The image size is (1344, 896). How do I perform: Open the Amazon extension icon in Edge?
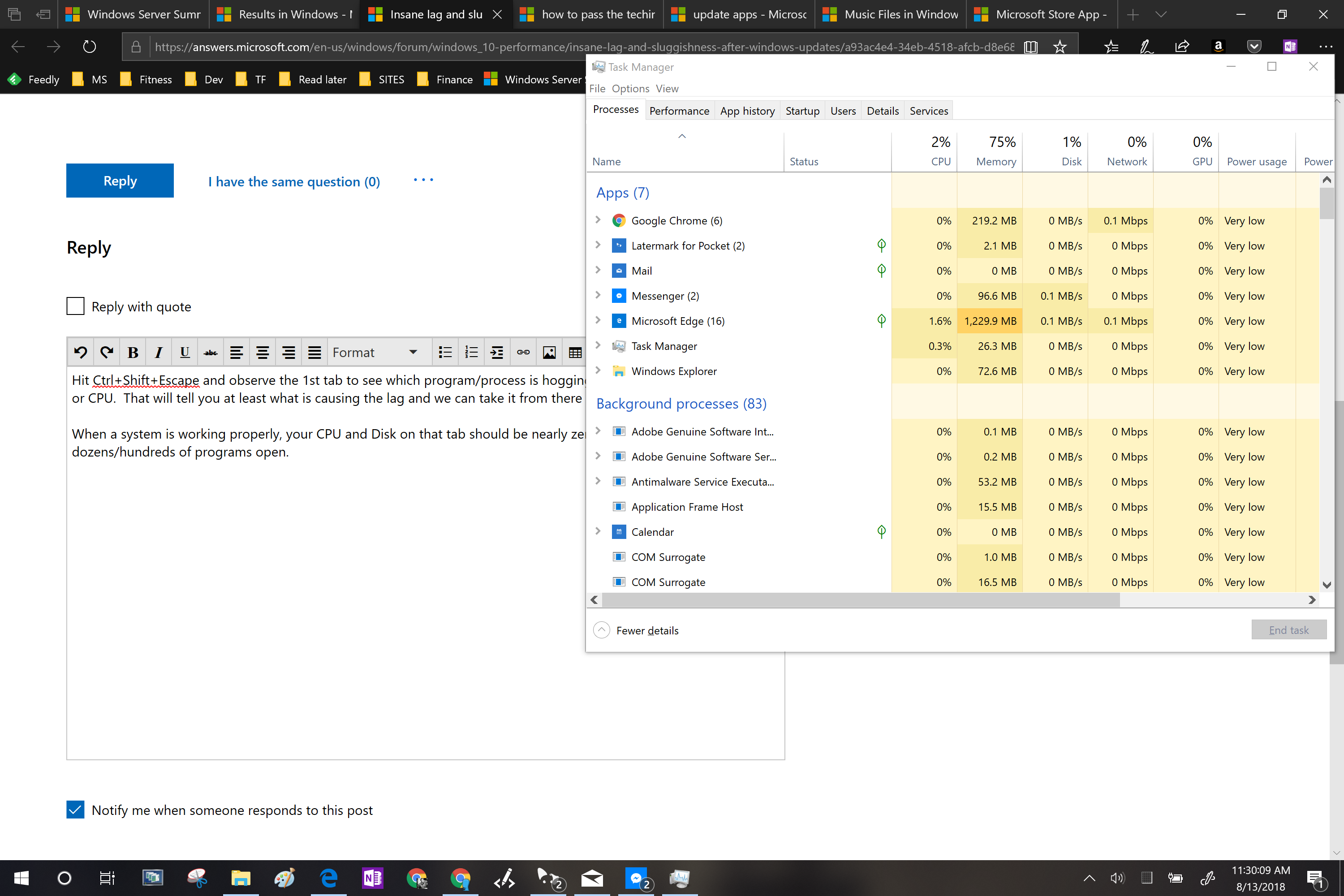coord(1218,46)
